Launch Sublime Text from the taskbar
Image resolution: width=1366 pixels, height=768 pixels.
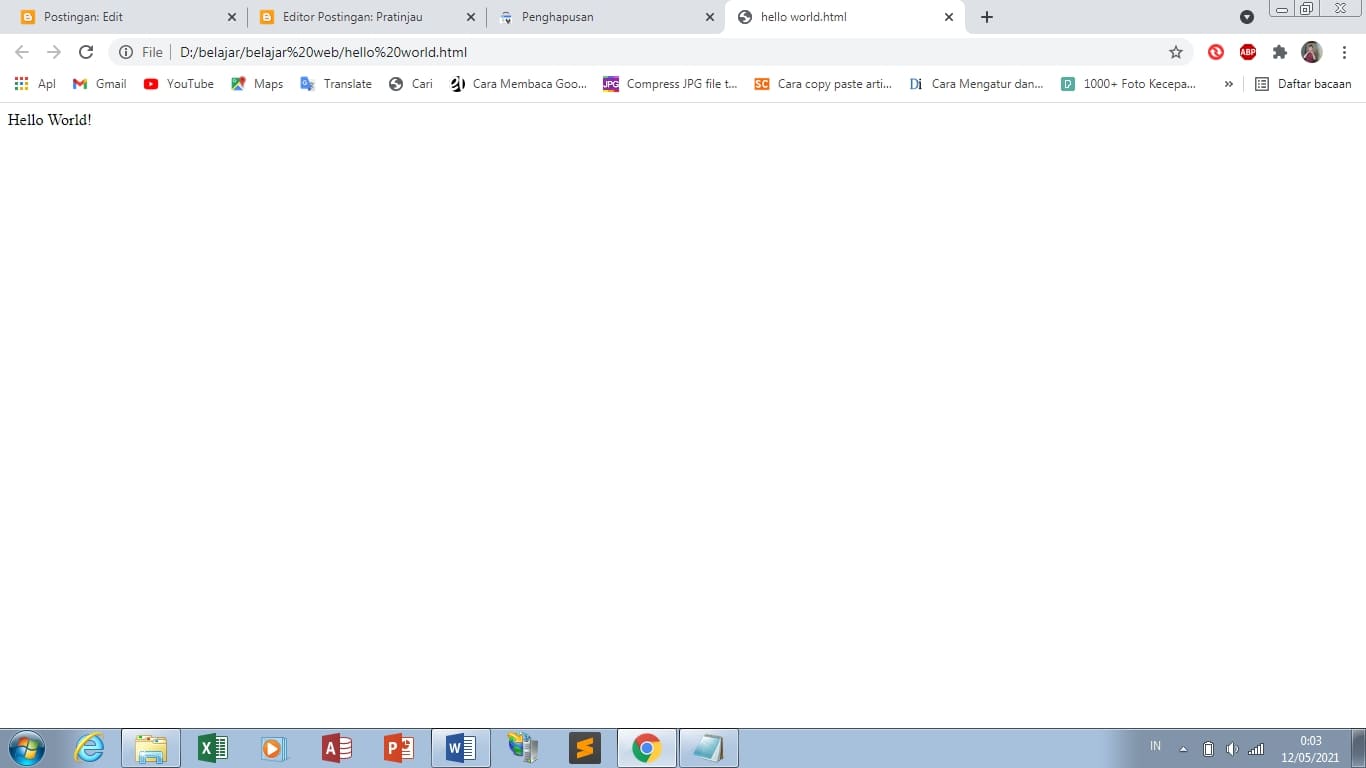pos(584,747)
